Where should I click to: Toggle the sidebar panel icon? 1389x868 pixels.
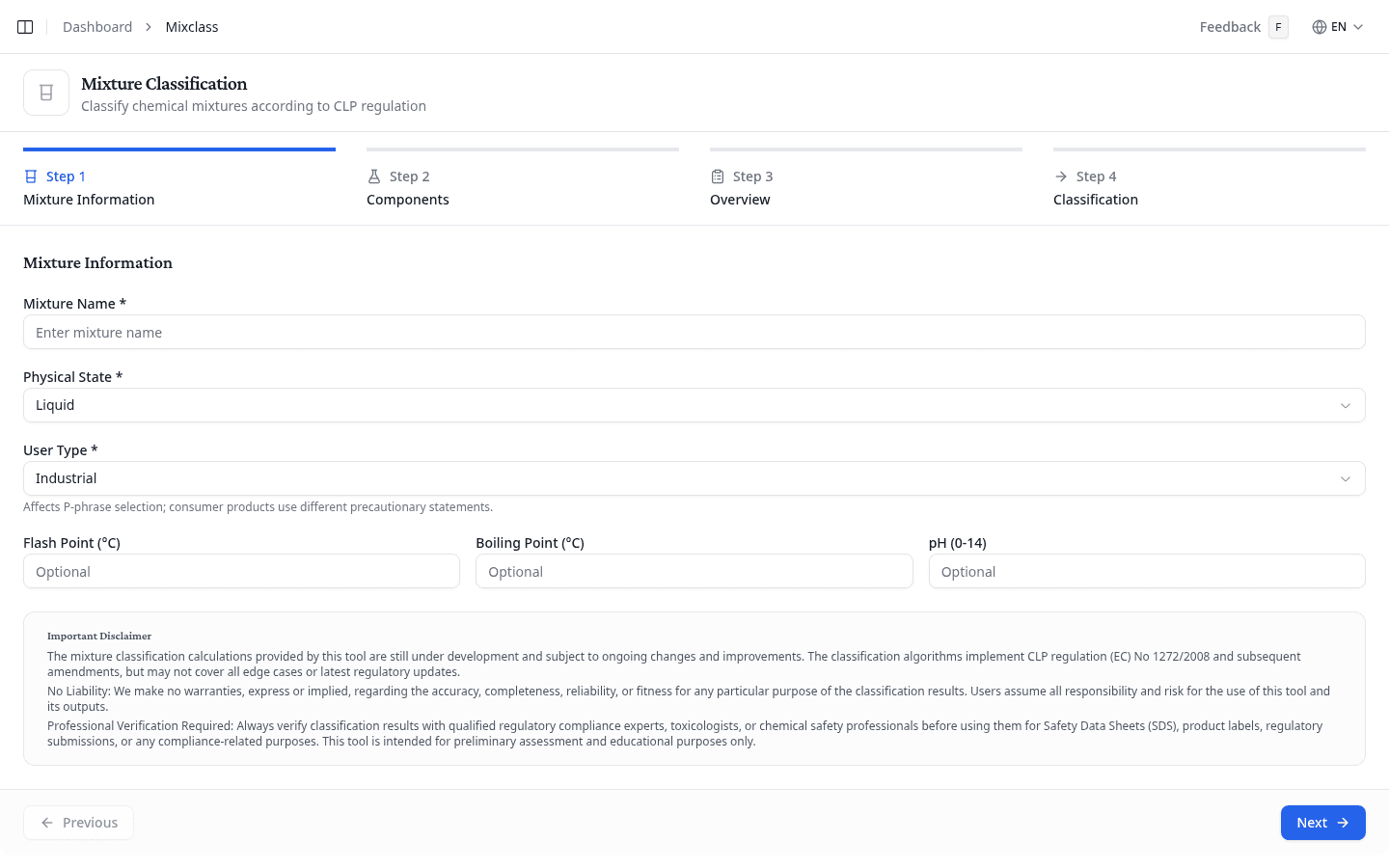point(25,27)
